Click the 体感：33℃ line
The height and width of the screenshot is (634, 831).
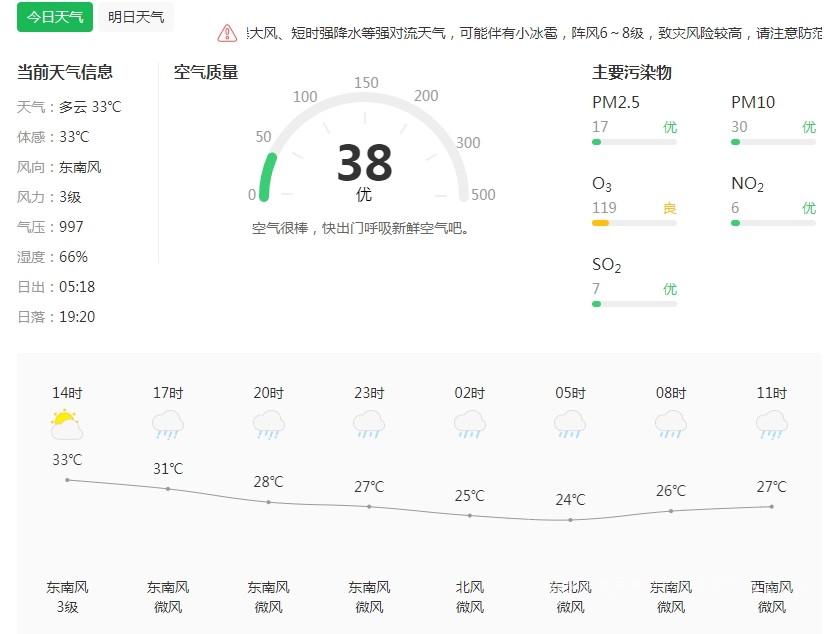(x=53, y=137)
